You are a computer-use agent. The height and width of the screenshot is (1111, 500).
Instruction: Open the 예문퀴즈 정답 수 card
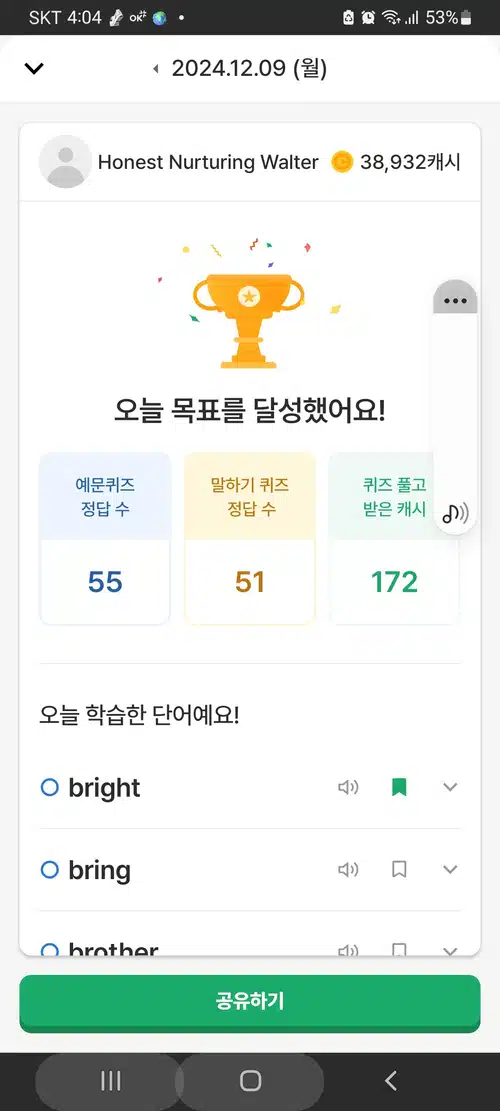105,538
